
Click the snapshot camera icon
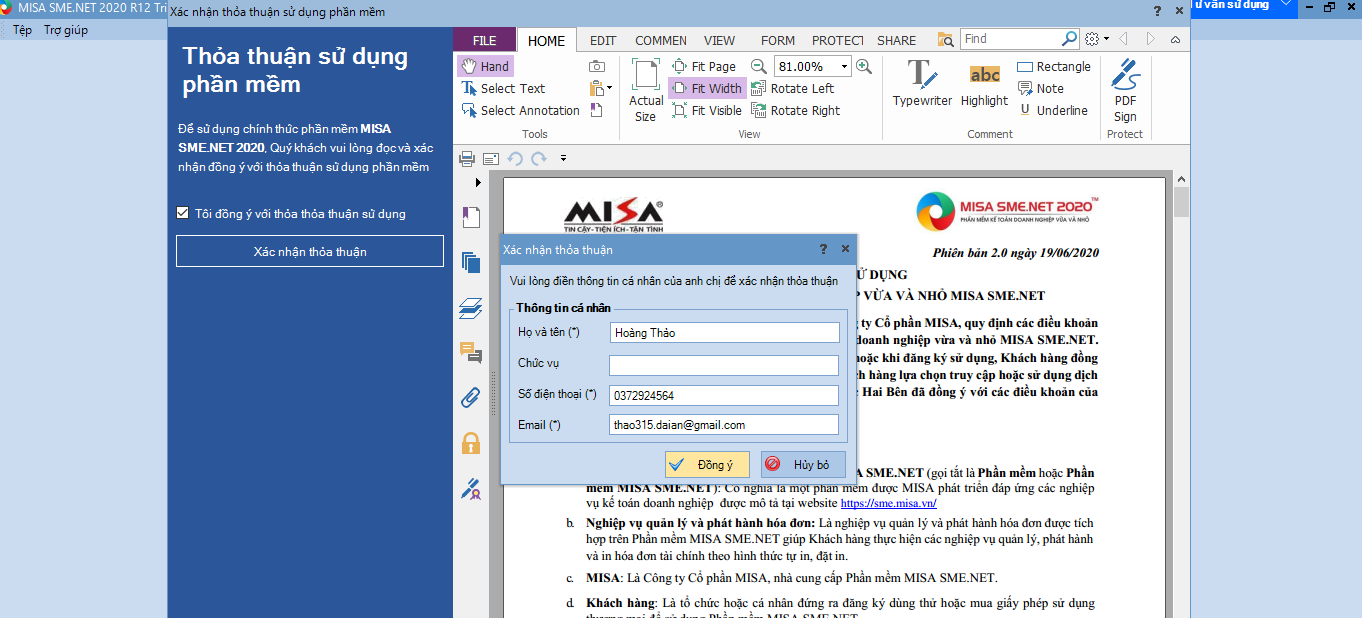point(597,66)
